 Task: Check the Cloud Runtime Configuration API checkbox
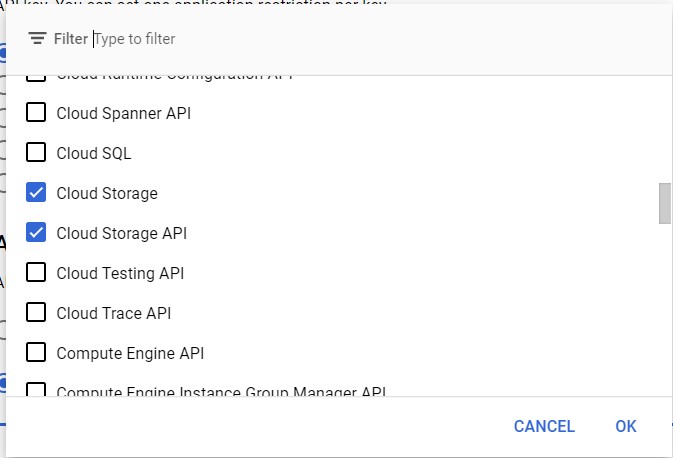(36, 76)
